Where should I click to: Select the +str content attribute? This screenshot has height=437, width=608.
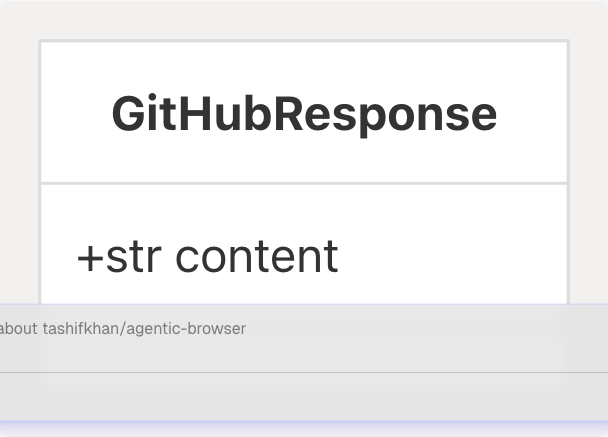[207, 256]
